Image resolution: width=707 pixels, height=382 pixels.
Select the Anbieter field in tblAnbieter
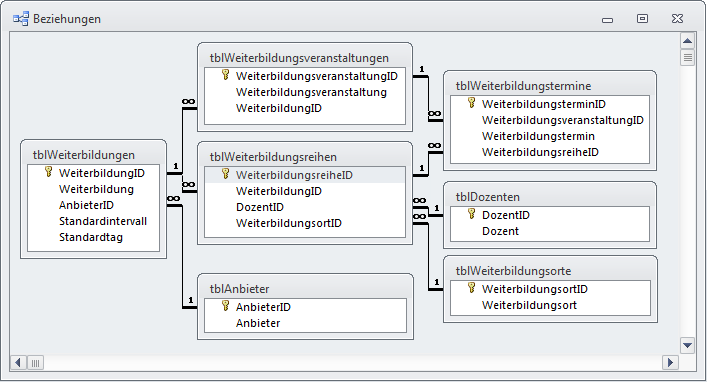pos(258,323)
